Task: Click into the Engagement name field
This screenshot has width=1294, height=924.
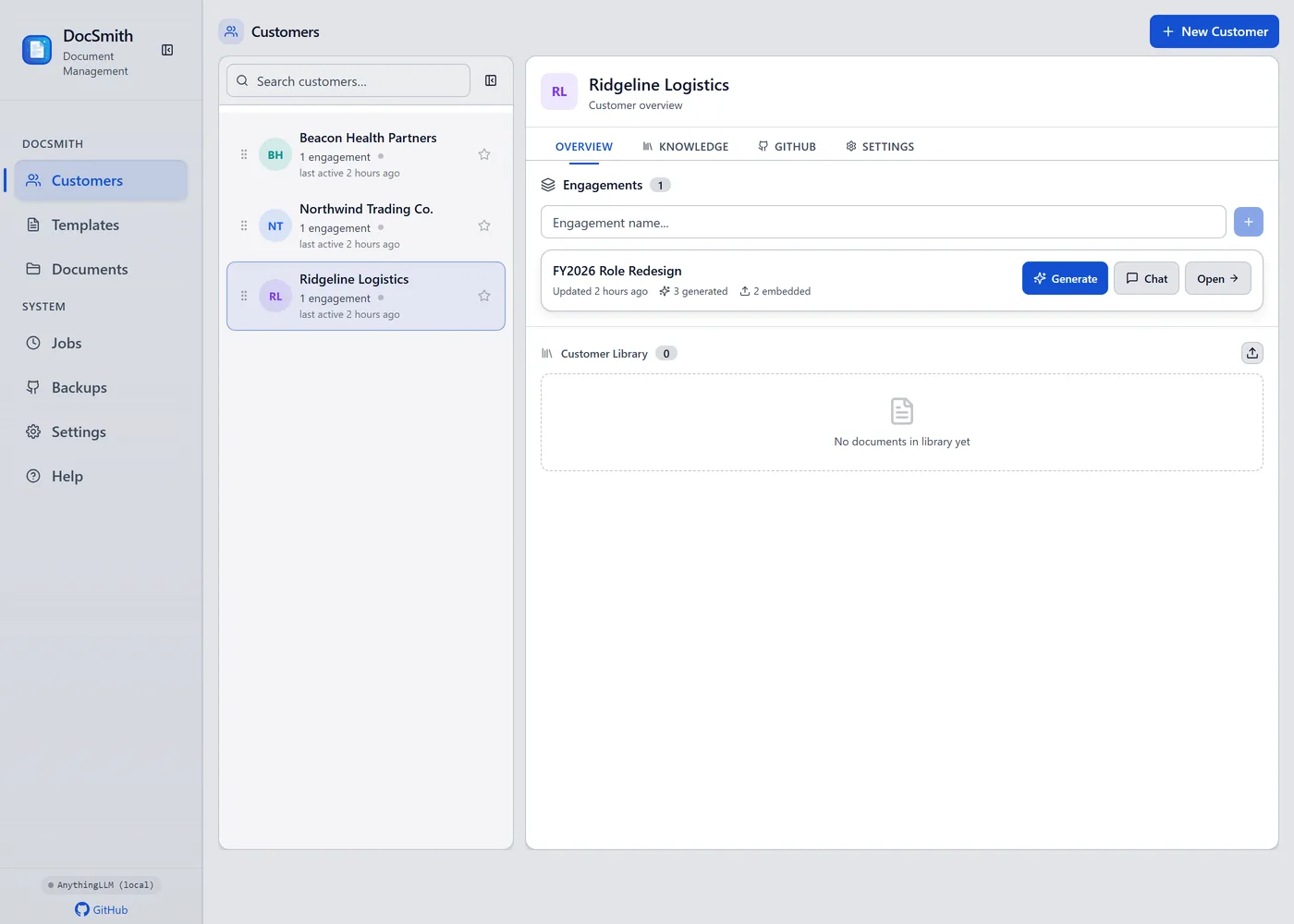Action: tap(884, 222)
